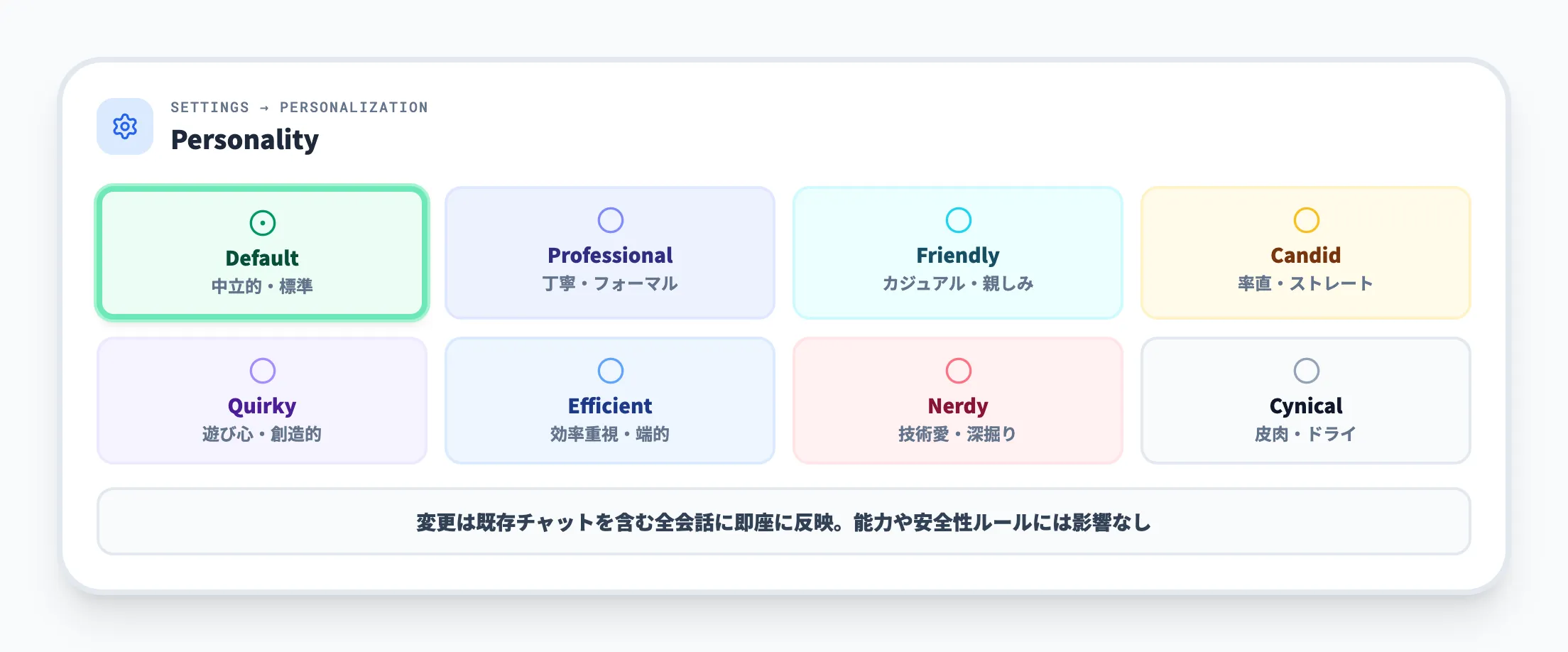Select the Default personality radio button
Viewport: 1568px width, 652px height.
coord(263,222)
